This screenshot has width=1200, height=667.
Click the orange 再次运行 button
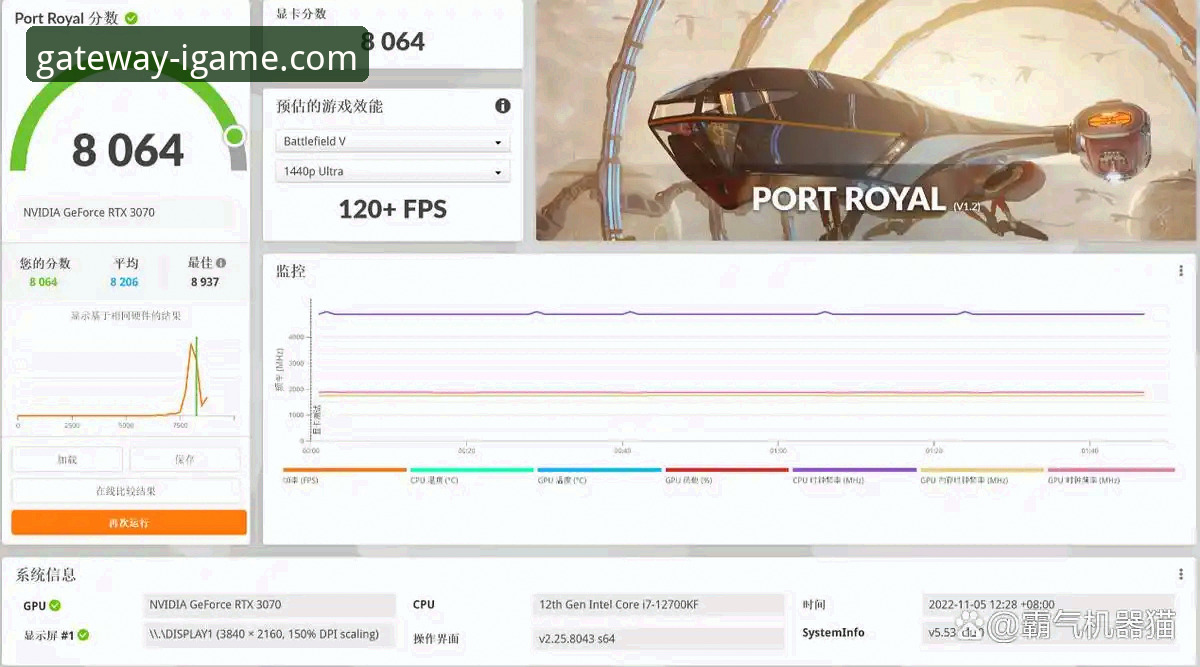click(x=129, y=523)
